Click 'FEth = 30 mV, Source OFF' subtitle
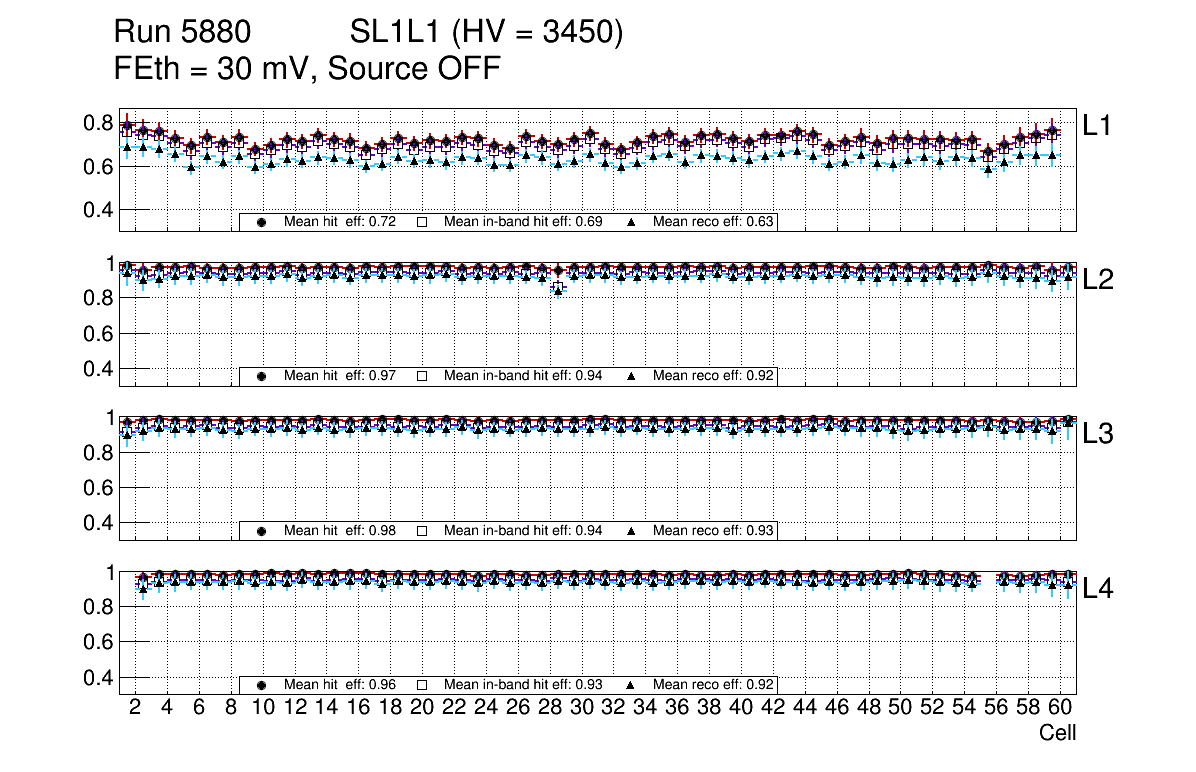1196x772 pixels. [x=307, y=68]
